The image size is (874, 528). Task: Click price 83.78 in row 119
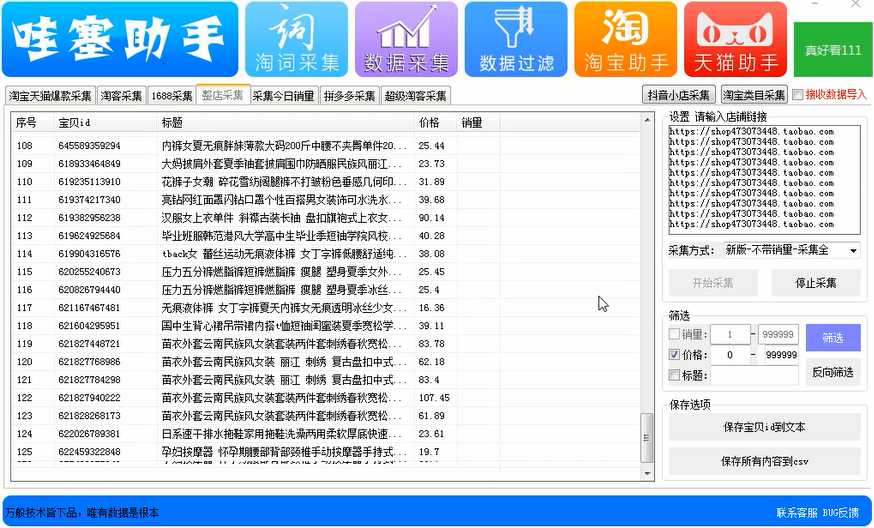[431, 343]
